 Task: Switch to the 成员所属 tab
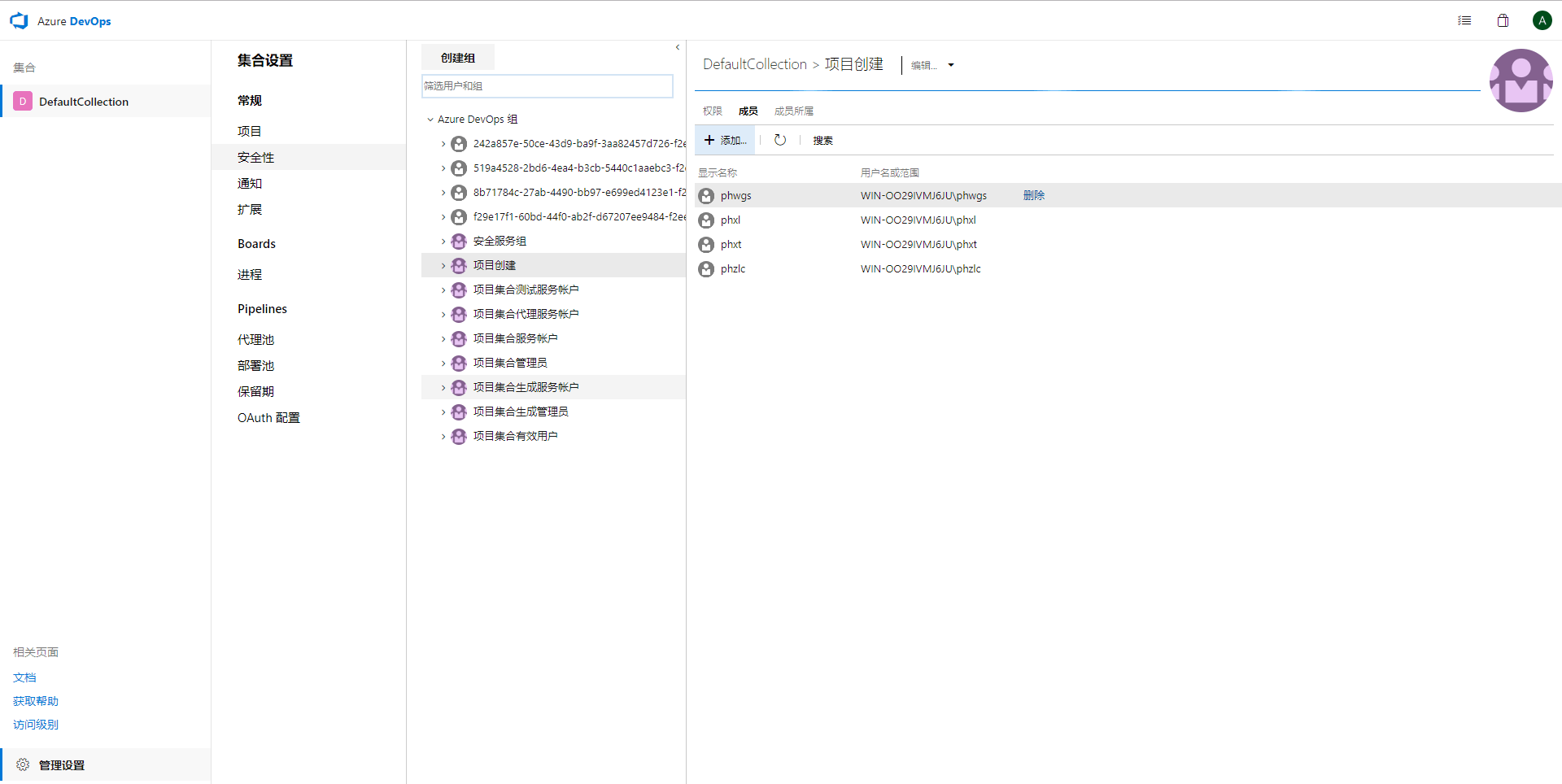click(793, 111)
